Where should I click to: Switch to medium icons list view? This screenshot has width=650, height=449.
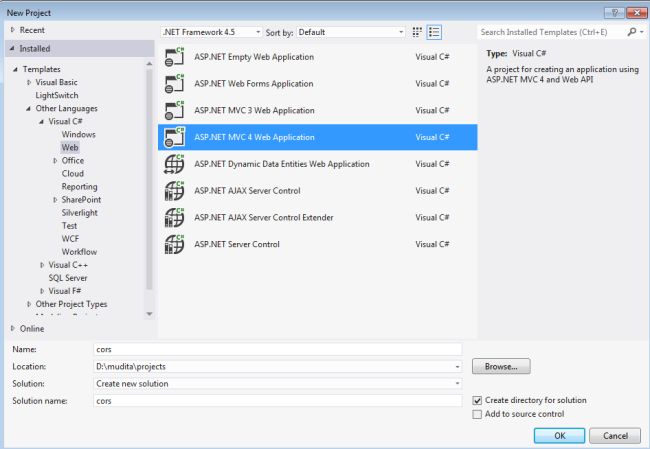pos(434,32)
